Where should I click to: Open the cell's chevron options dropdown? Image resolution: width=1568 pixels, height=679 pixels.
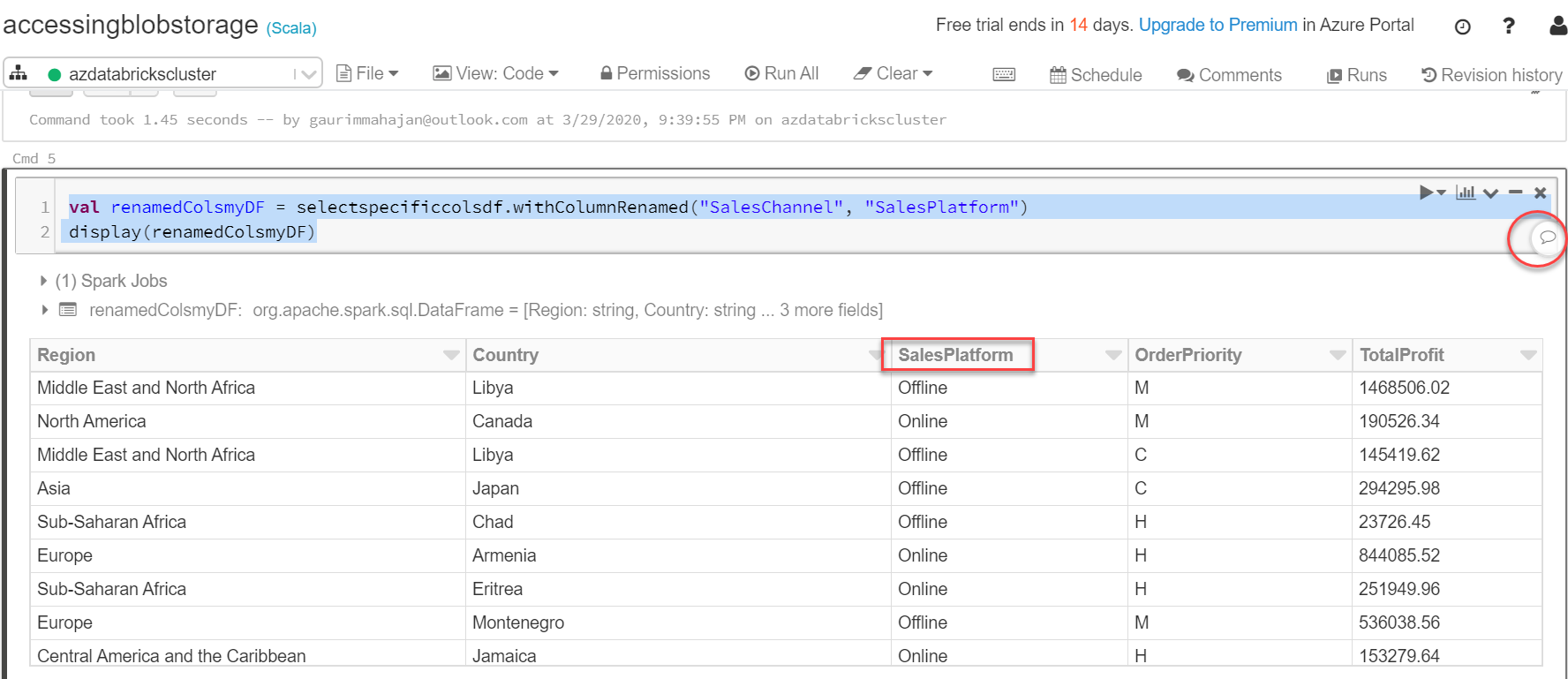point(1491,193)
